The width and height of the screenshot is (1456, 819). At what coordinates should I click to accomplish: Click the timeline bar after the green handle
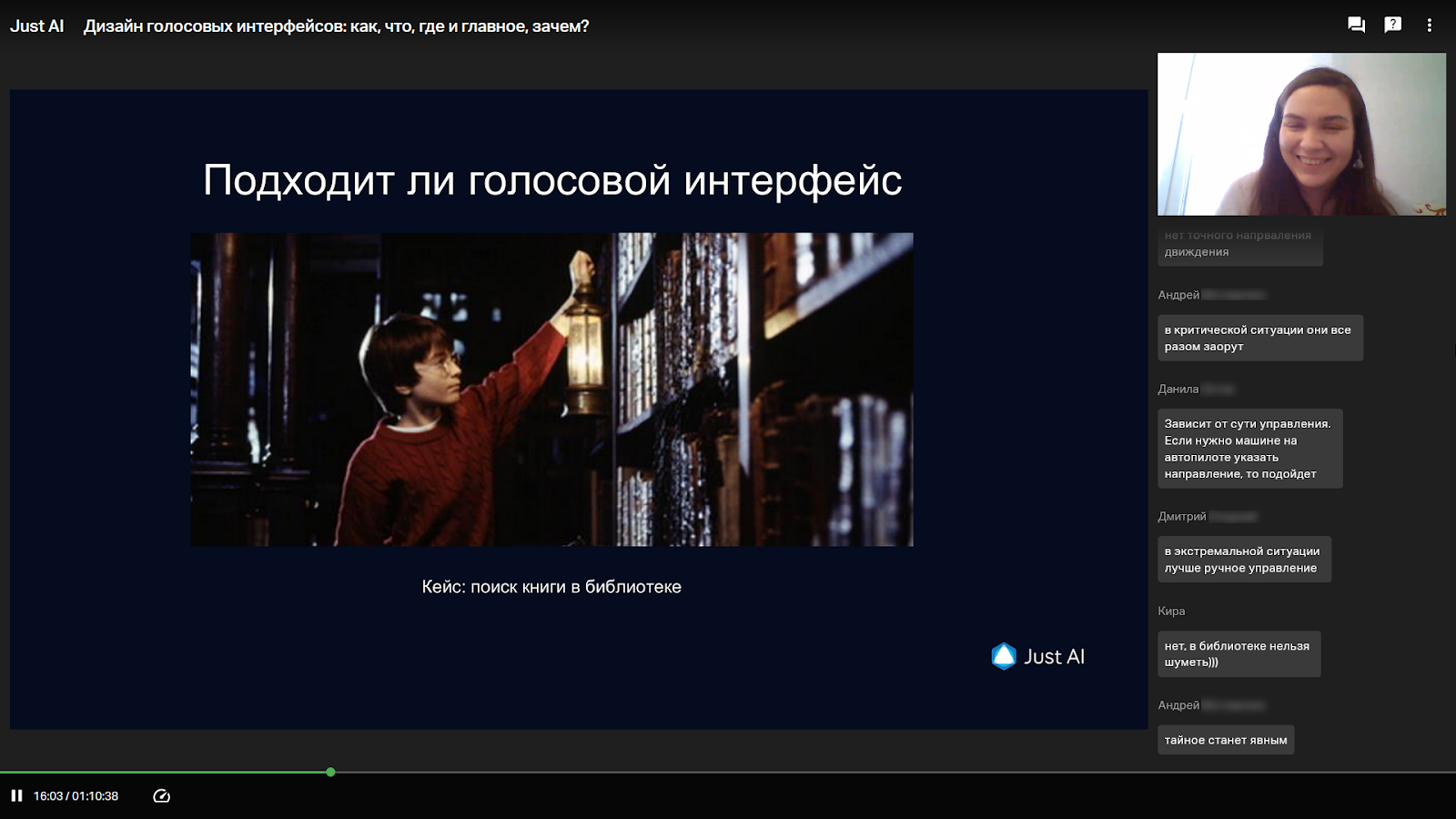895,772
